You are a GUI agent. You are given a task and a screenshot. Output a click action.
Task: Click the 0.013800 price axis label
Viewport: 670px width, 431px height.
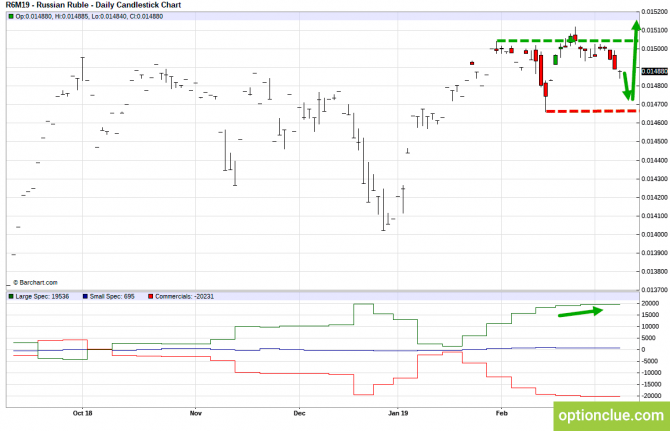[x=655, y=271]
